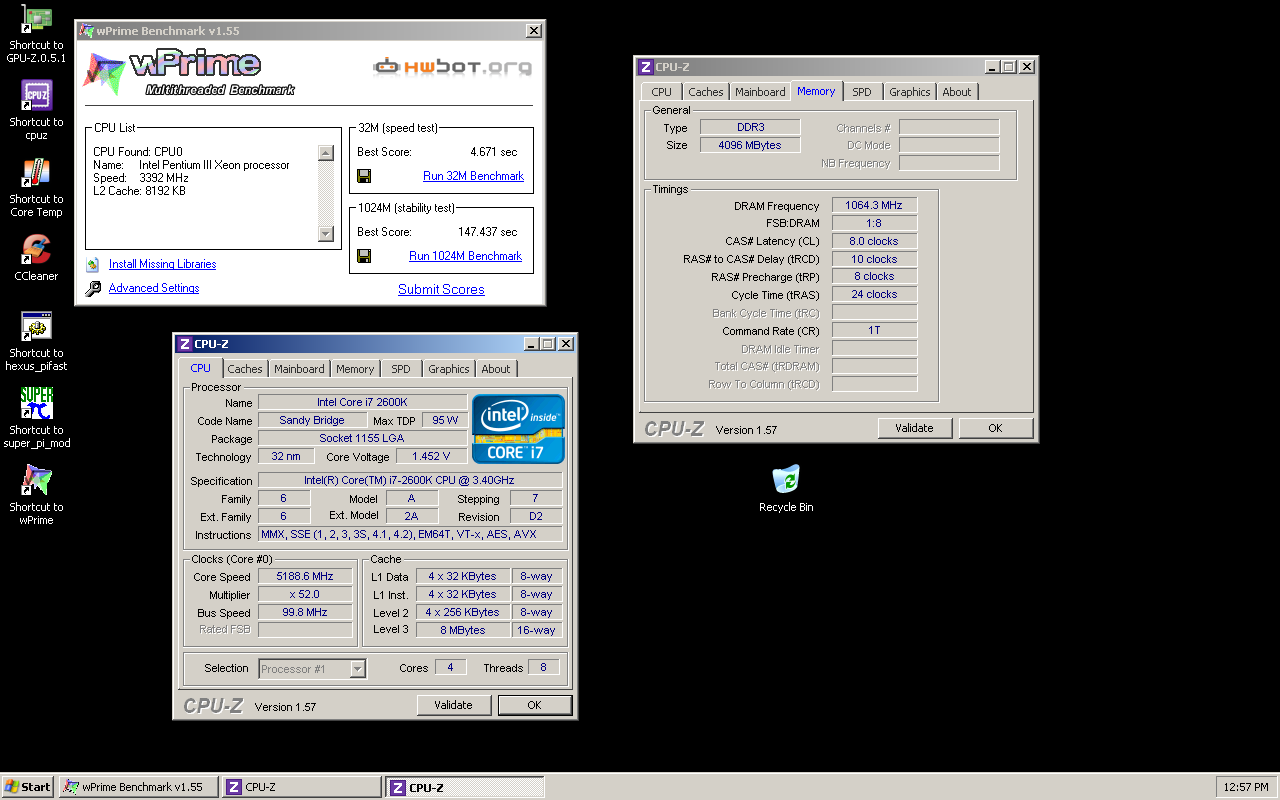Click Validate in the CPU-Z Memory window

(914, 428)
